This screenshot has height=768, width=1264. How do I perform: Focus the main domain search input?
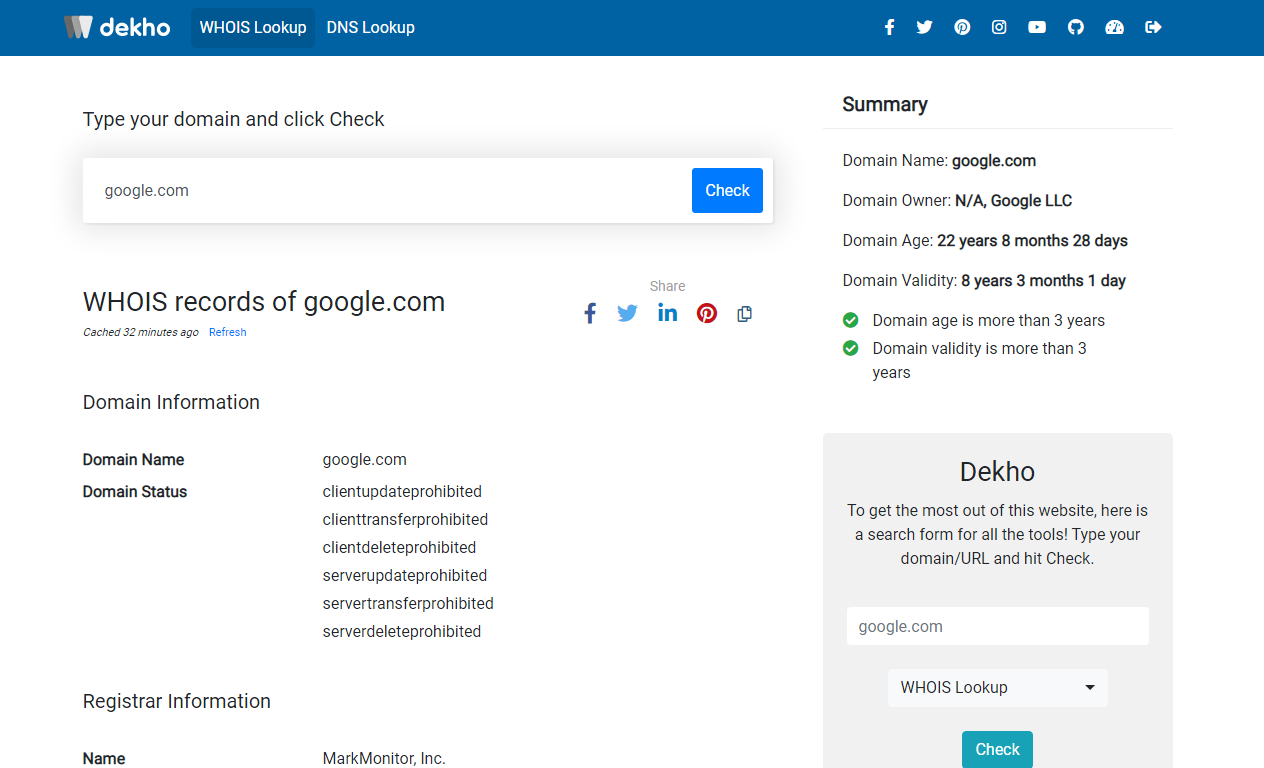[388, 190]
